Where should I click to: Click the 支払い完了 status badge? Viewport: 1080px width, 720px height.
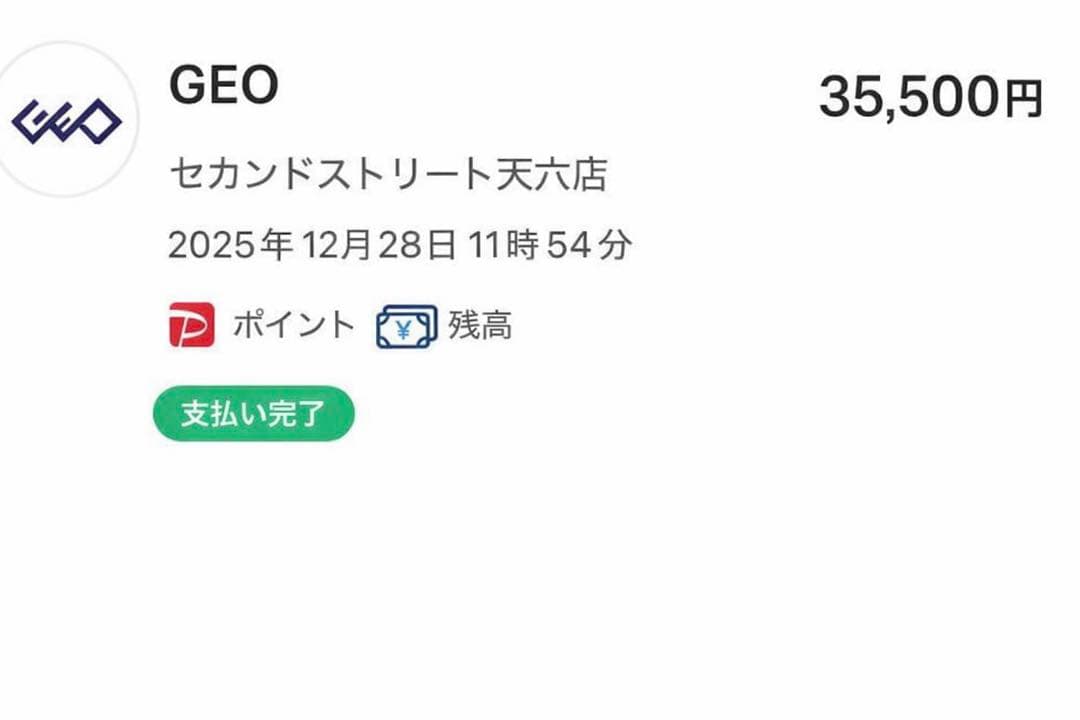pos(253,414)
